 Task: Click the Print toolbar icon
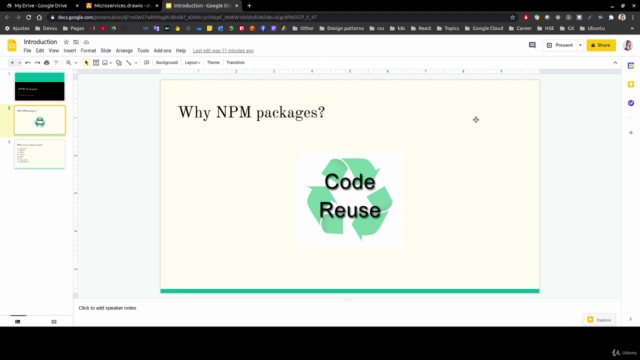pyautogui.click(x=47, y=63)
